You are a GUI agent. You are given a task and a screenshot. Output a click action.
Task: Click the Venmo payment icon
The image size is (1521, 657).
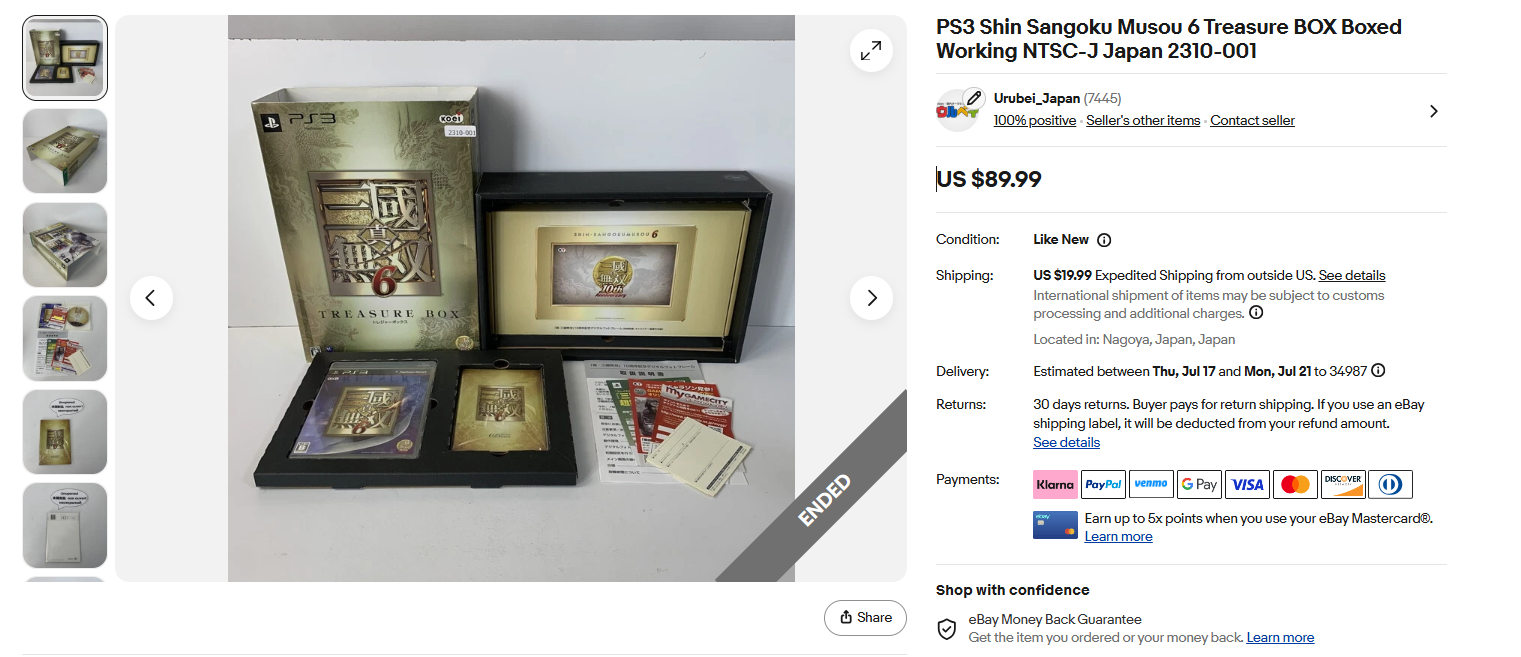(x=1151, y=484)
